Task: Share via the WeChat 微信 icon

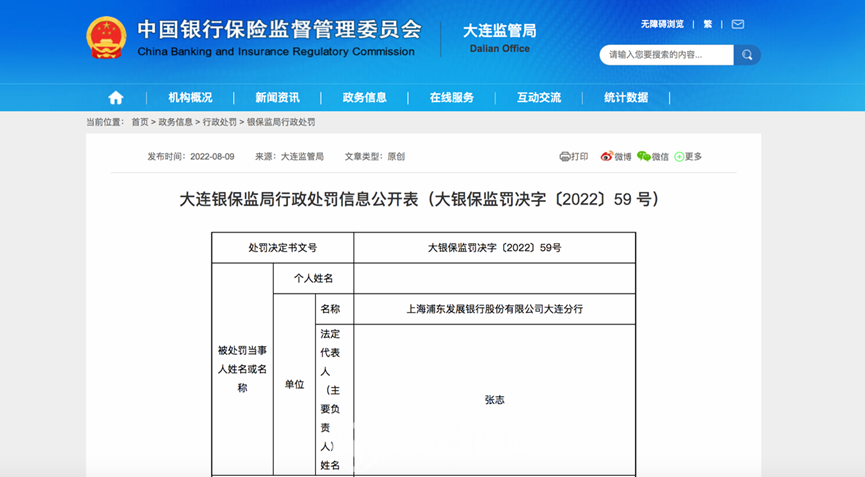Action: (644, 157)
